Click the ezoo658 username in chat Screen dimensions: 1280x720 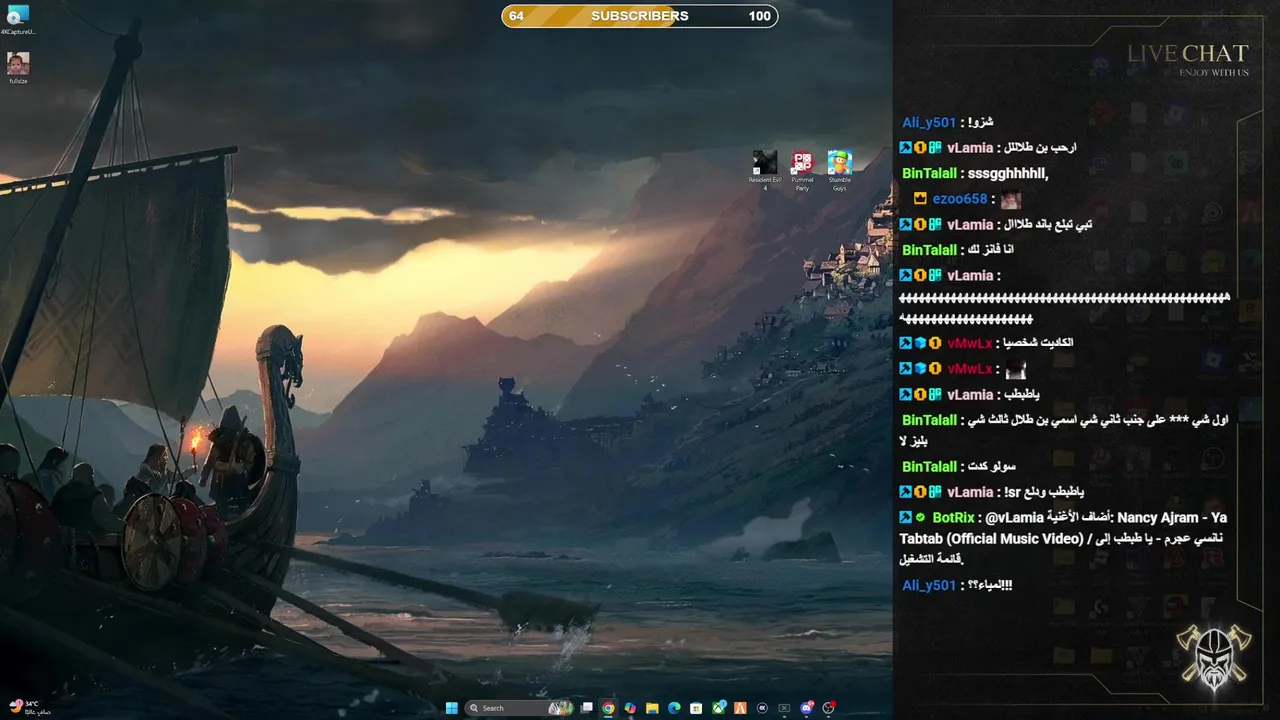[x=959, y=199]
